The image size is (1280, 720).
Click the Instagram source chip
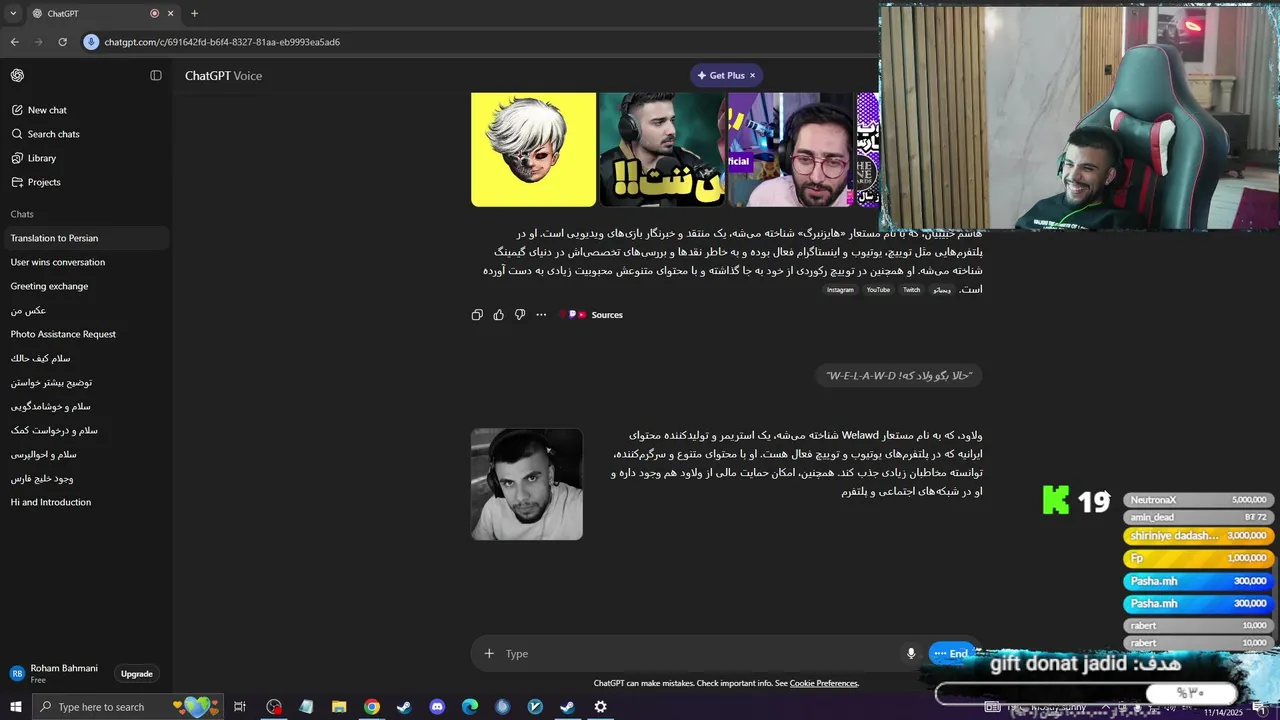pyautogui.click(x=840, y=290)
